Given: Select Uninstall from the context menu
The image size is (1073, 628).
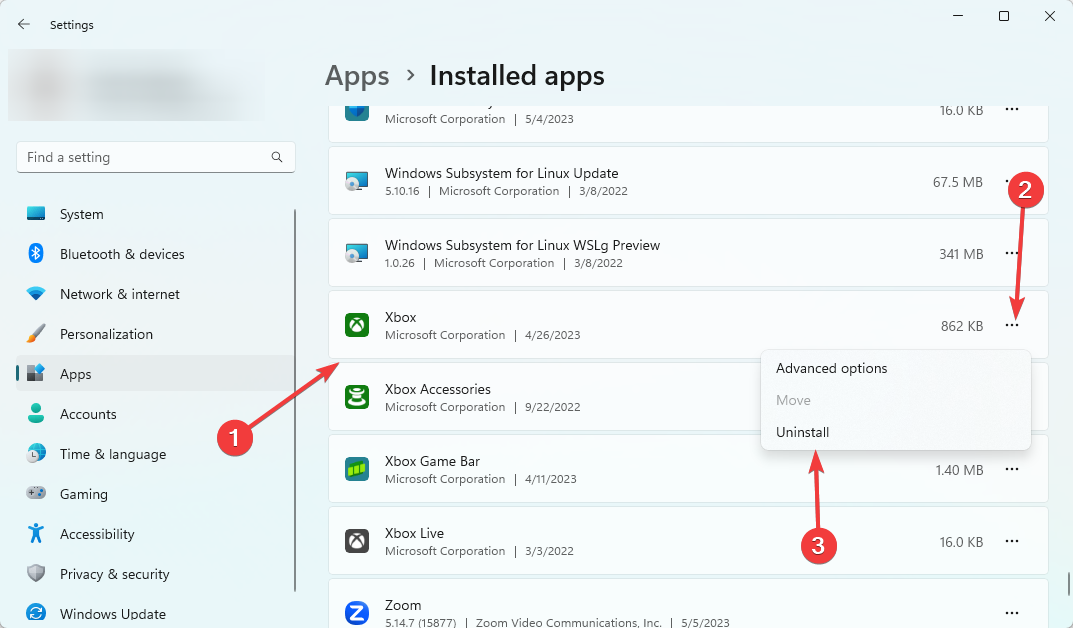Looking at the screenshot, I should [803, 432].
